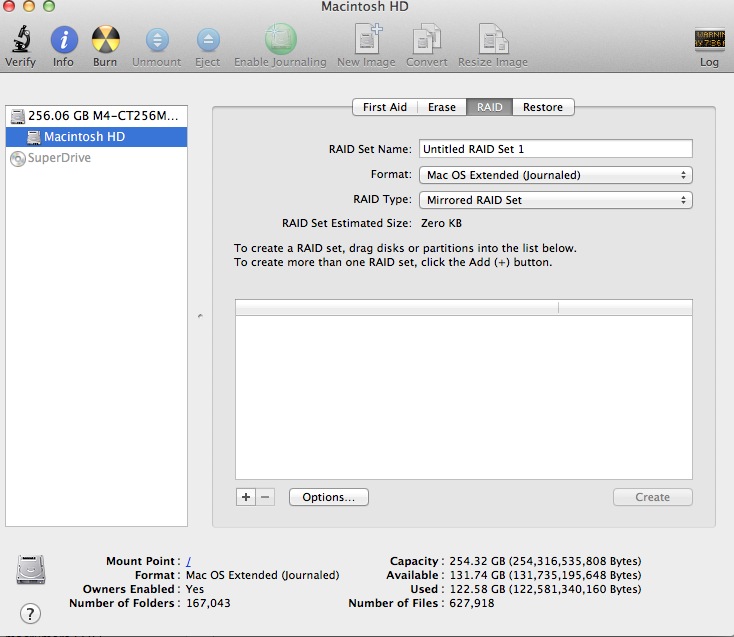This screenshot has width=734, height=637.
Task: Click the Eject toolbar icon
Action: pyautogui.click(x=208, y=40)
